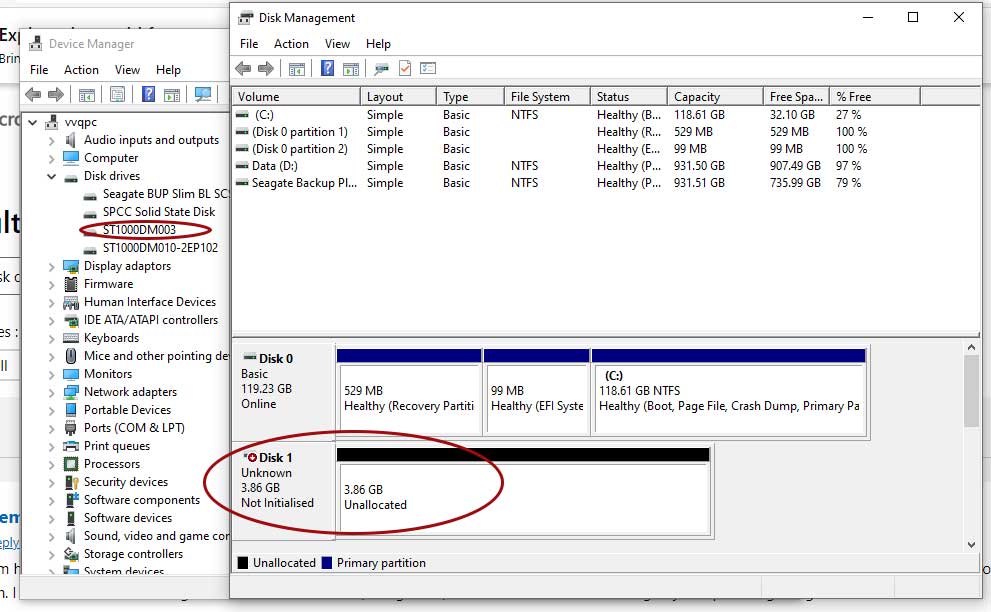Click the properties sheet icon in Device Manager toolbar
The width and height of the screenshot is (991, 612).
point(117,95)
